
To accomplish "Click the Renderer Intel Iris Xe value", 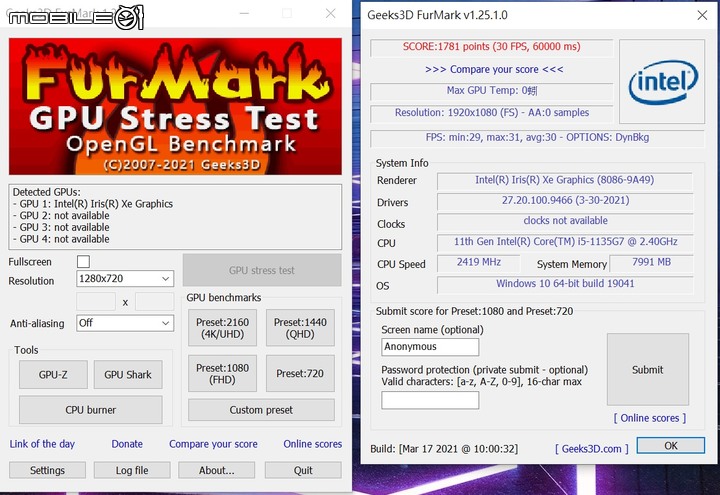I will point(564,180).
